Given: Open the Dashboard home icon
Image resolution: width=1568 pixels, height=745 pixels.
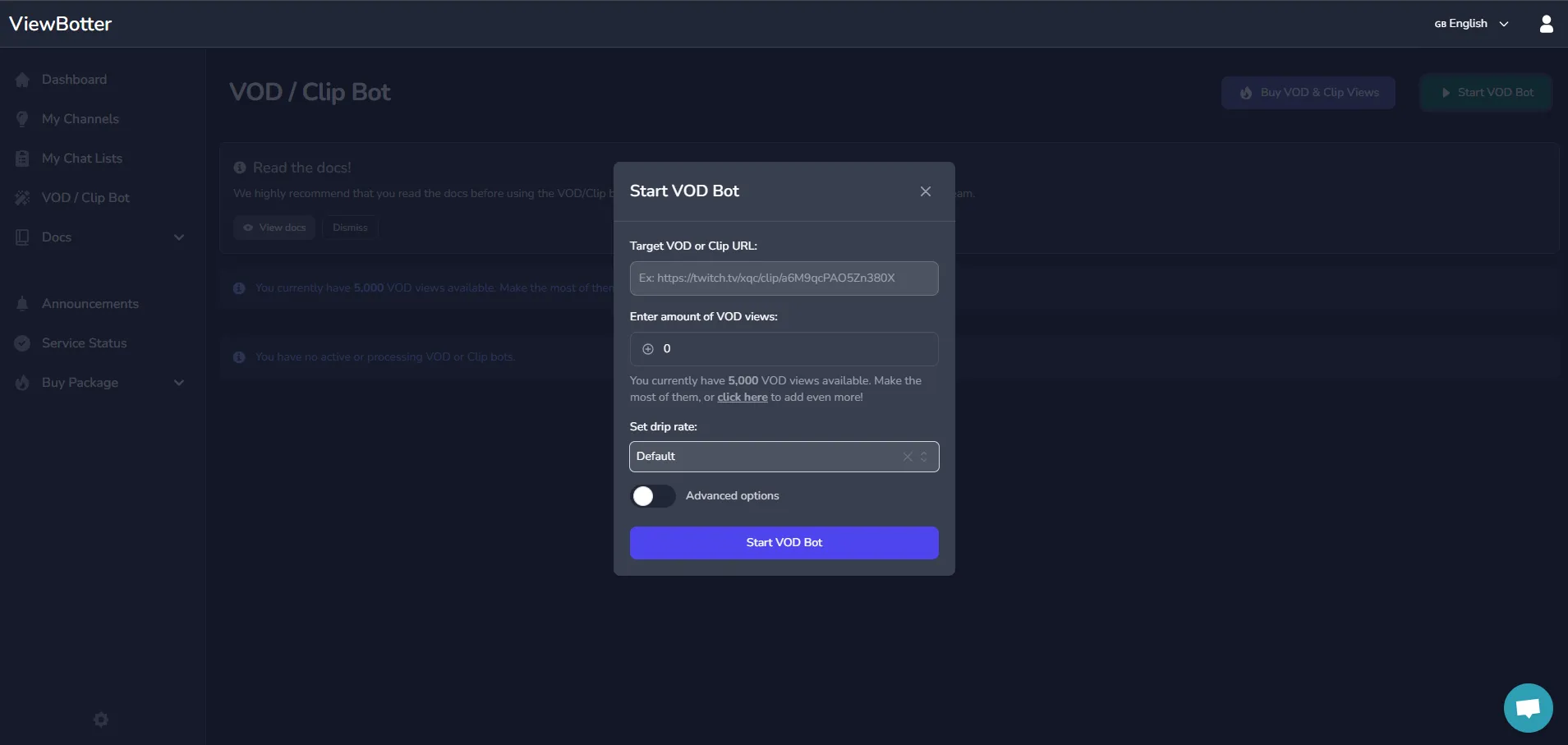Looking at the screenshot, I should pyautogui.click(x=22, y=79).
